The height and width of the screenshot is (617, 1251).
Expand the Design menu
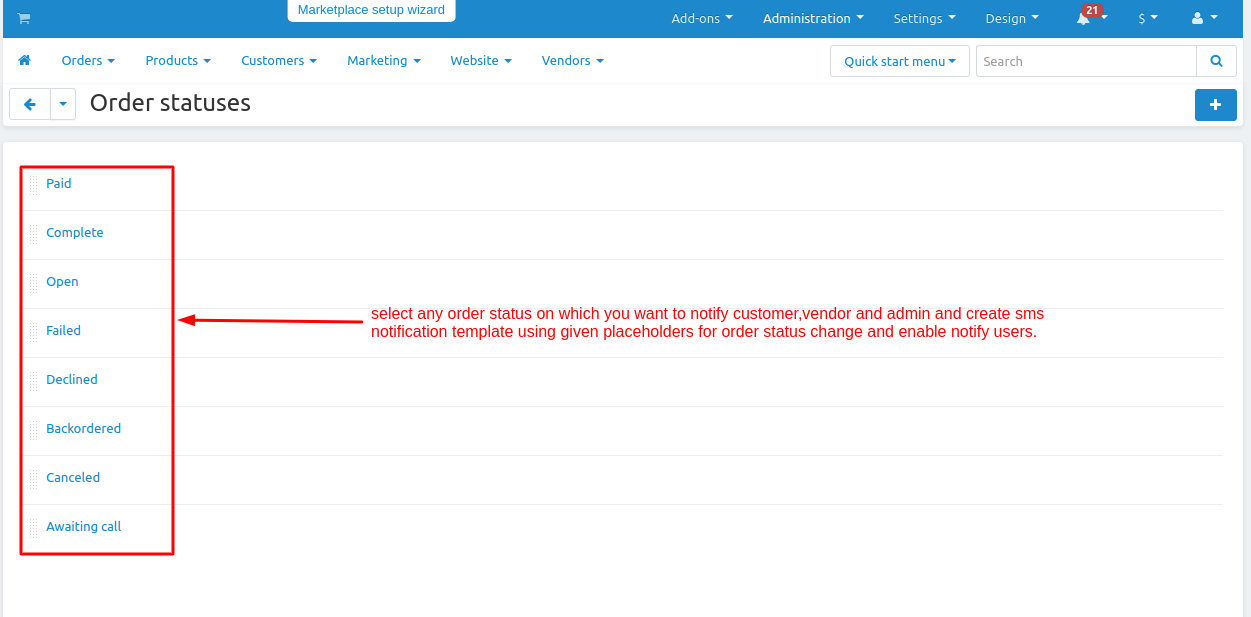[x=1012, y=18]
